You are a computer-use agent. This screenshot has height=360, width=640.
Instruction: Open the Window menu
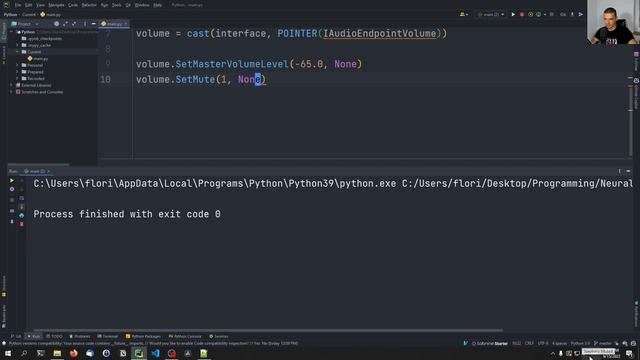tap(142, 5)
